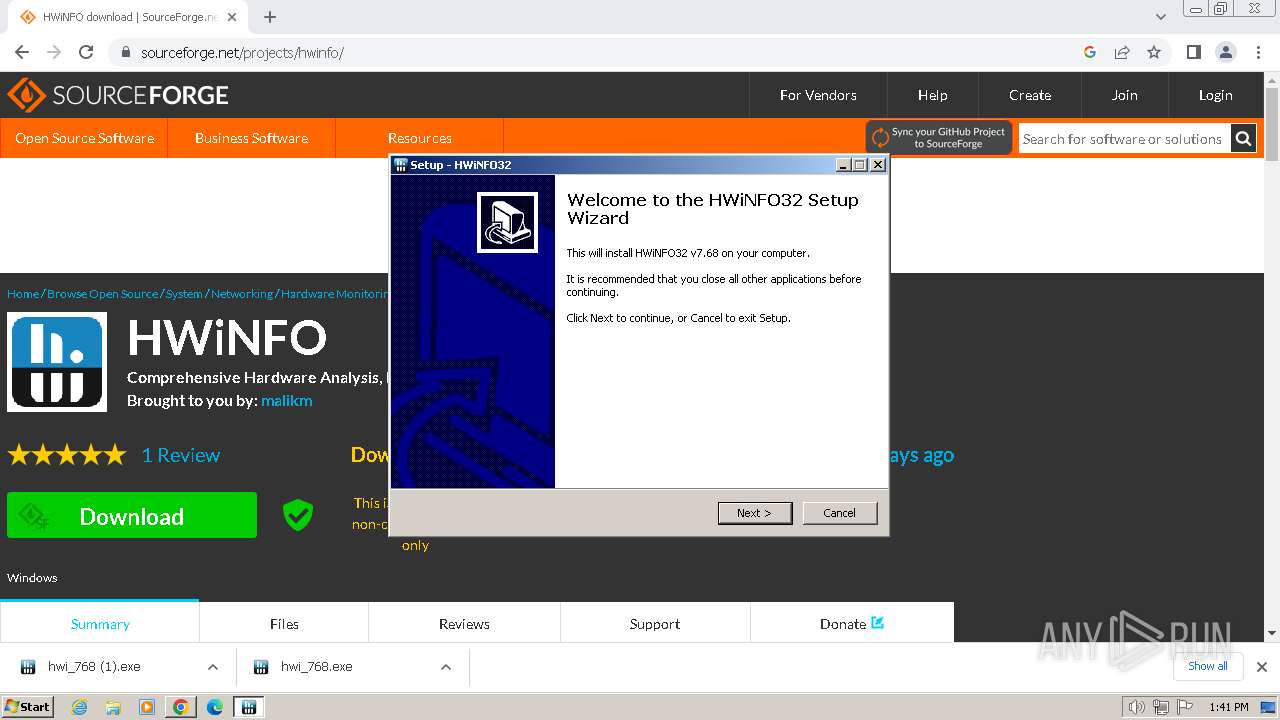
Task: Click Show all downloads
Action: (1208, 666)
